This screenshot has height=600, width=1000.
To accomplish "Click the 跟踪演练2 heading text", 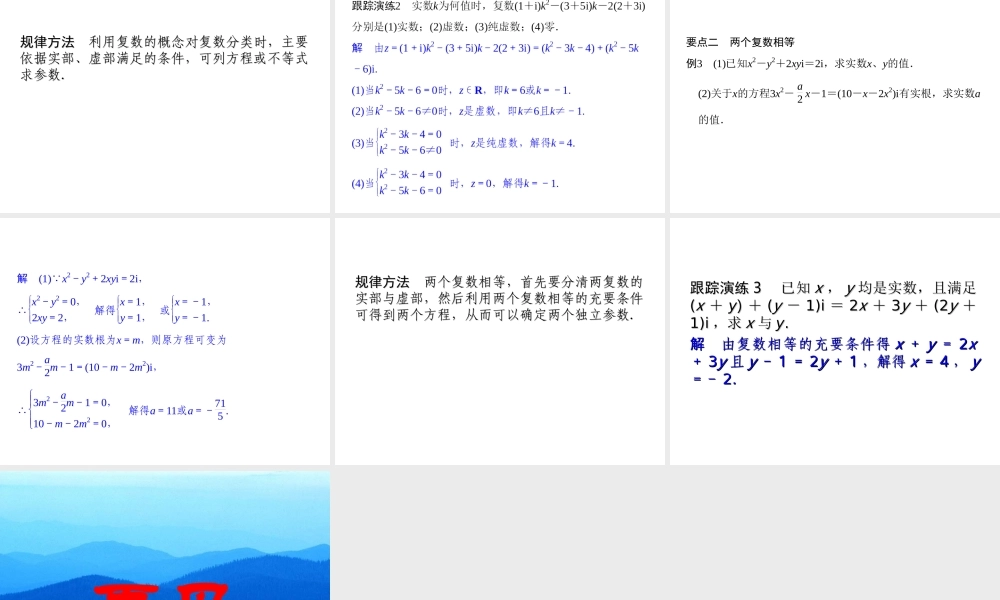I will (x=374, y=8).
